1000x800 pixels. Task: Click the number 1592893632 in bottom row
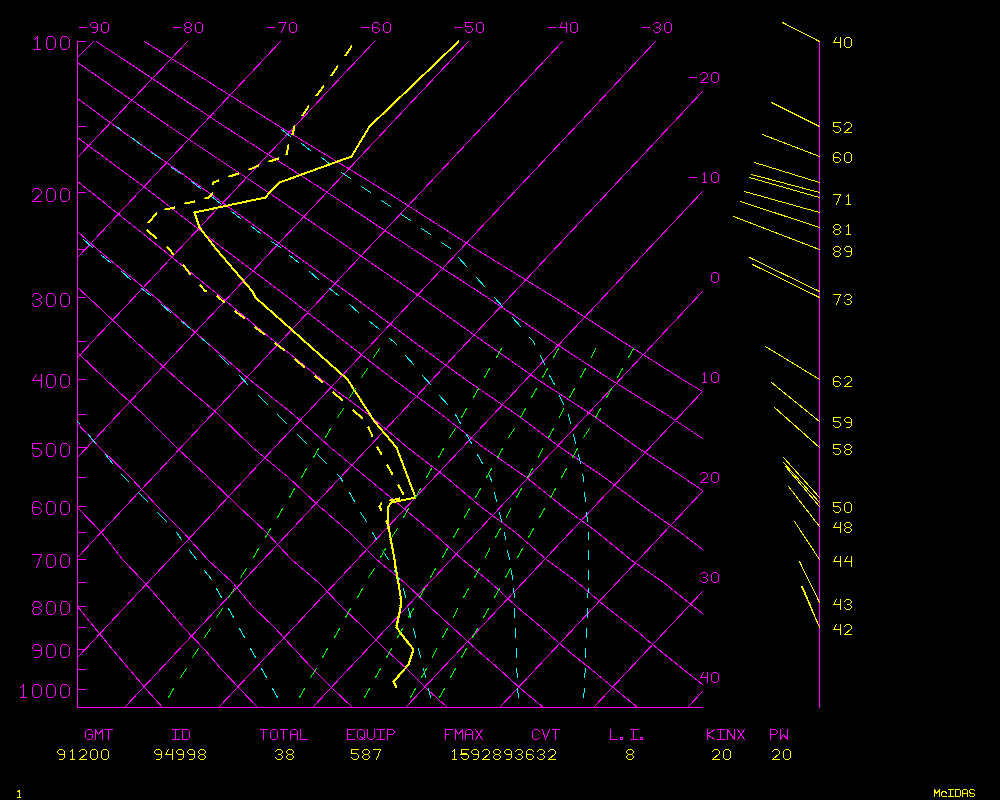pos(503,755)
